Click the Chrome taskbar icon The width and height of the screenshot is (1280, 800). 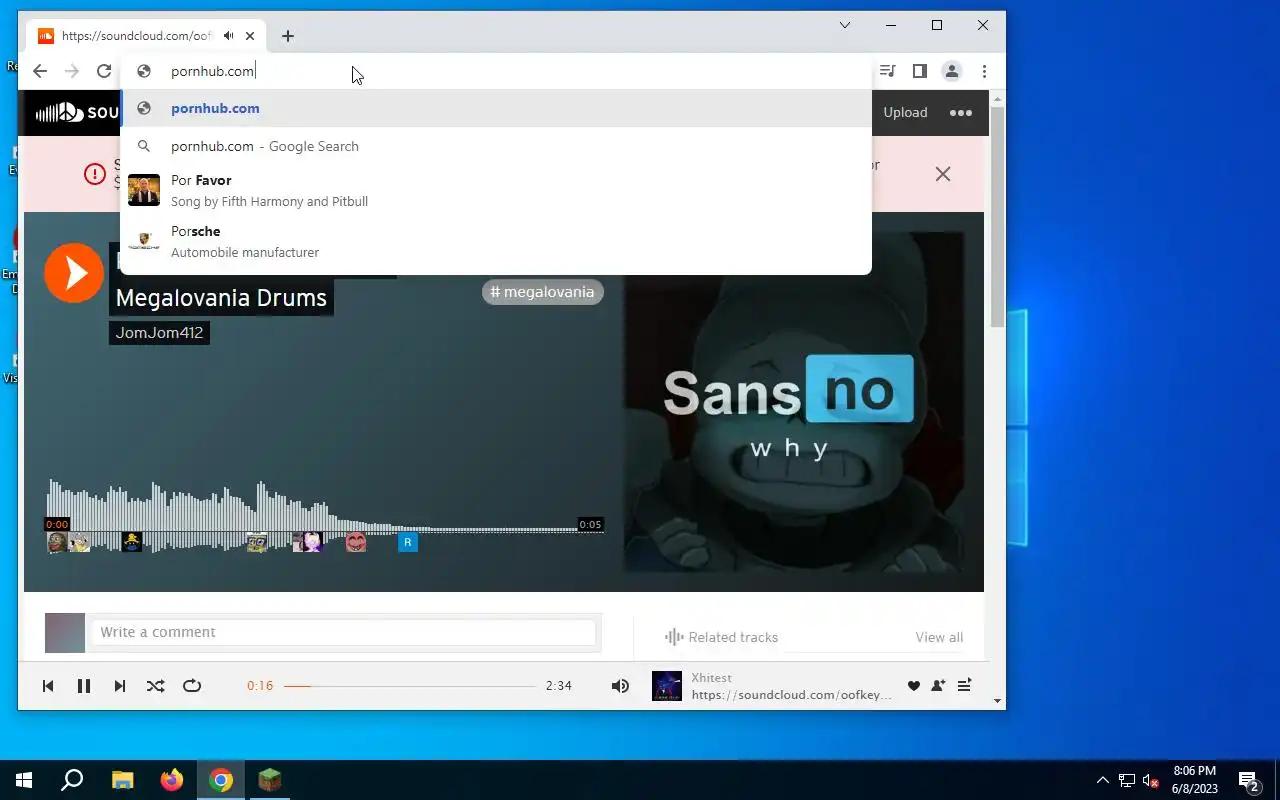click(x=221, y=780)
